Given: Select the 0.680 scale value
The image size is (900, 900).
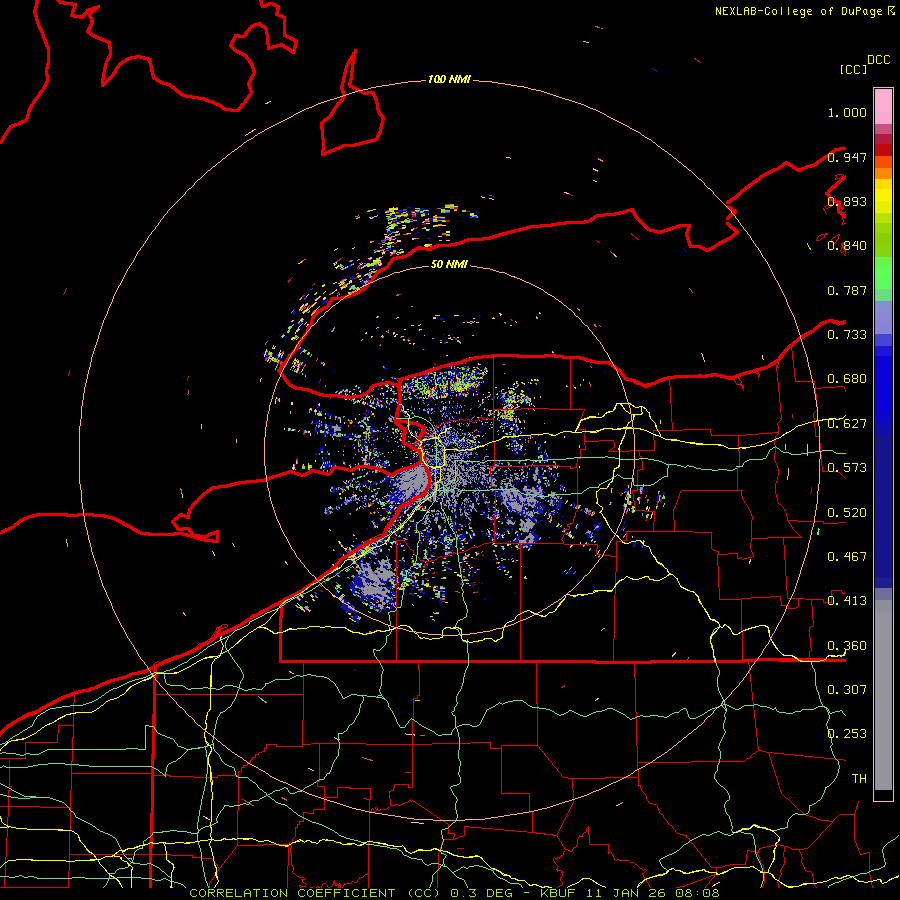Looking at the screenshot, I should tap(847, 379).
